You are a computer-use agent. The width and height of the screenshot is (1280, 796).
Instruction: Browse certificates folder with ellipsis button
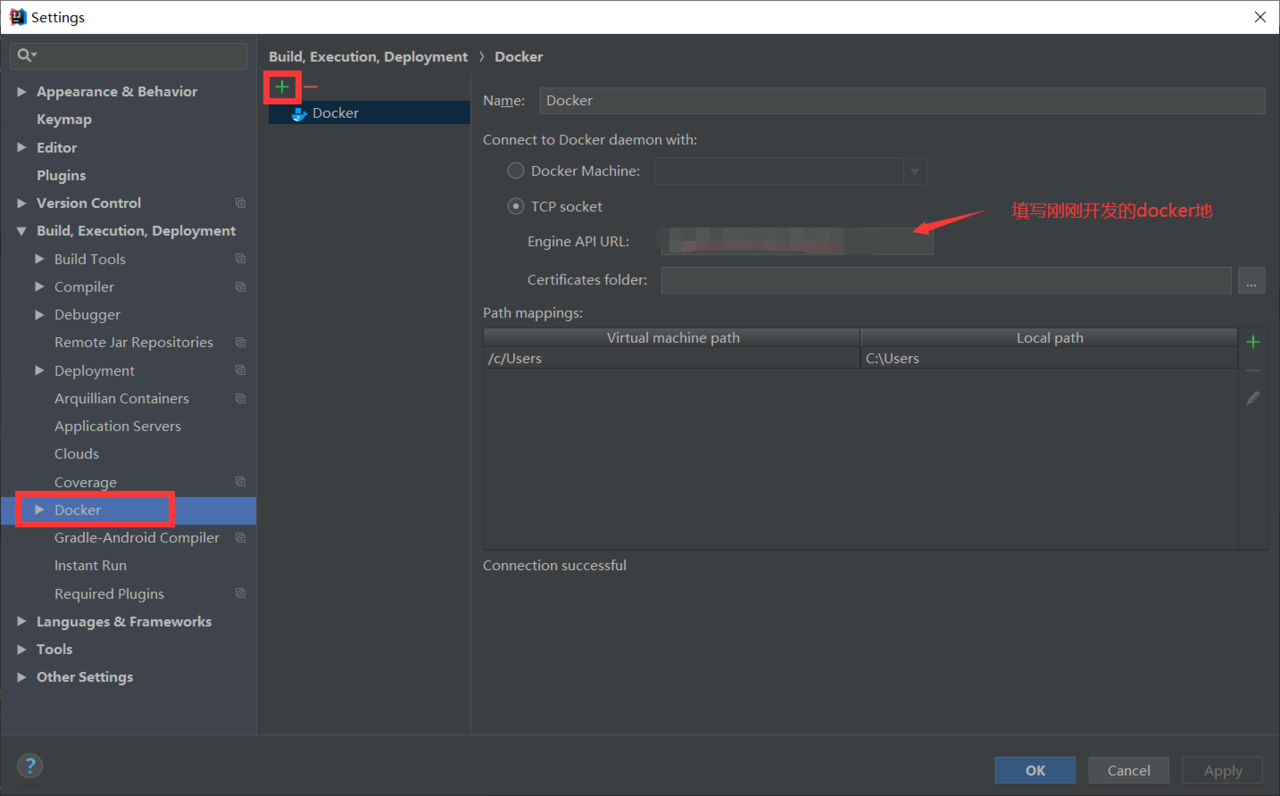[1251, 281]
